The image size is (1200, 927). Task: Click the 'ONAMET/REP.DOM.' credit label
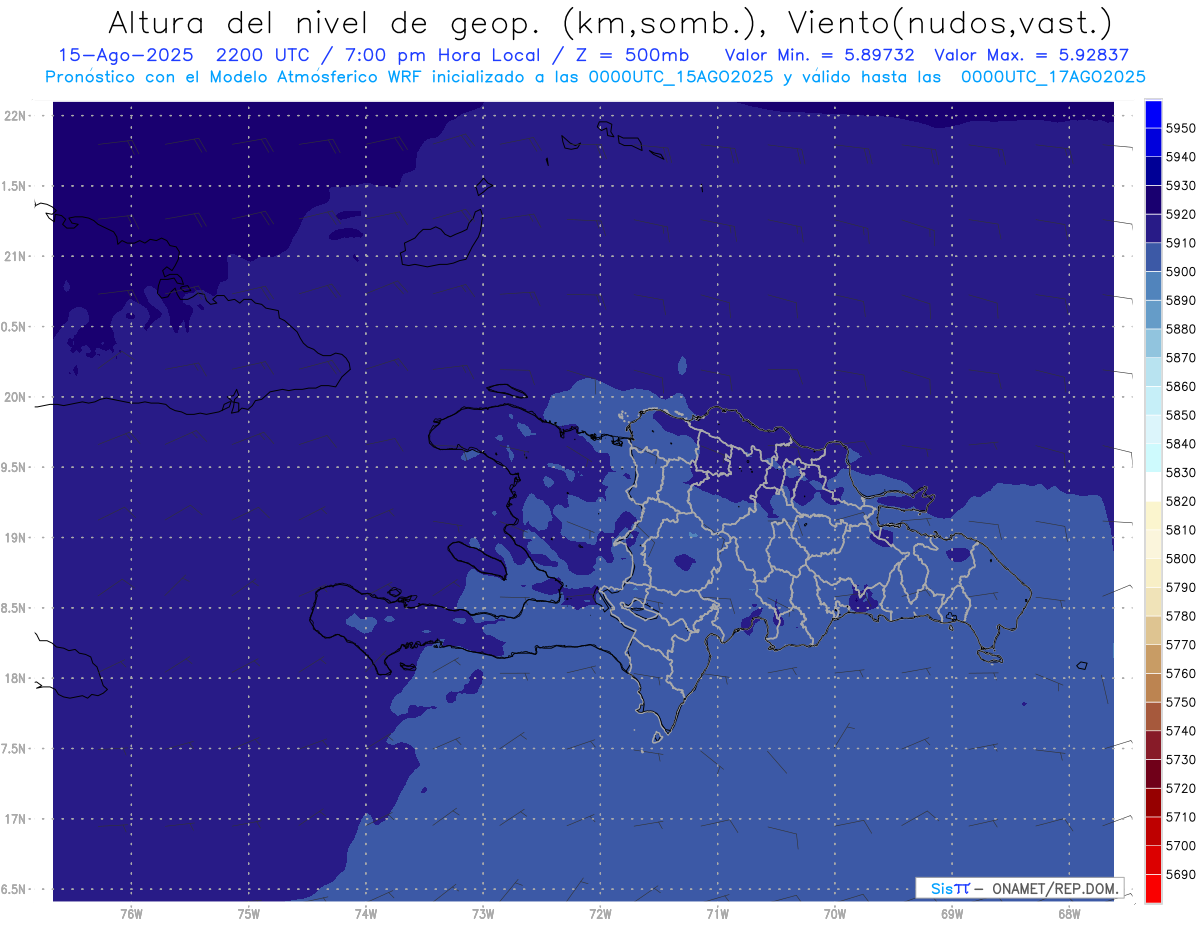(x=1055, y=888)
